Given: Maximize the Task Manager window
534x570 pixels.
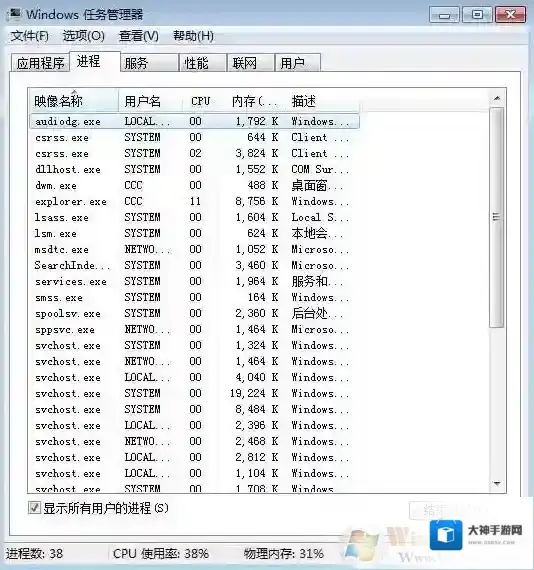Looking at the screenshot, I should (x=478, y=15).
